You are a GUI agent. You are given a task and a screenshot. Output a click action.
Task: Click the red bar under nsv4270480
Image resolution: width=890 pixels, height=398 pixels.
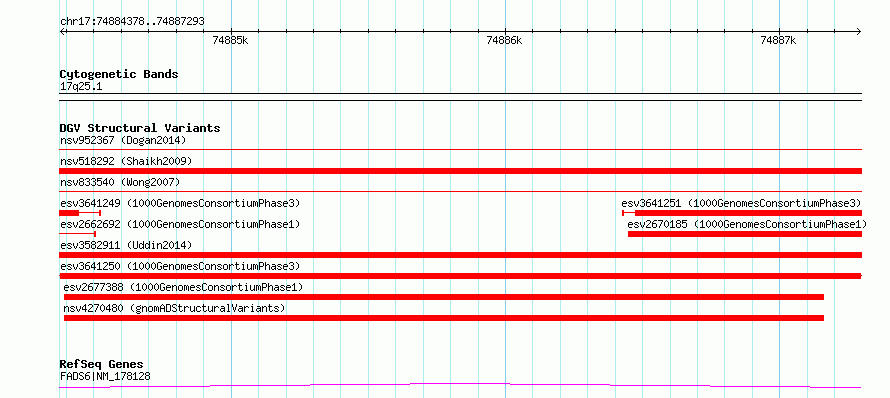(443, 318)
